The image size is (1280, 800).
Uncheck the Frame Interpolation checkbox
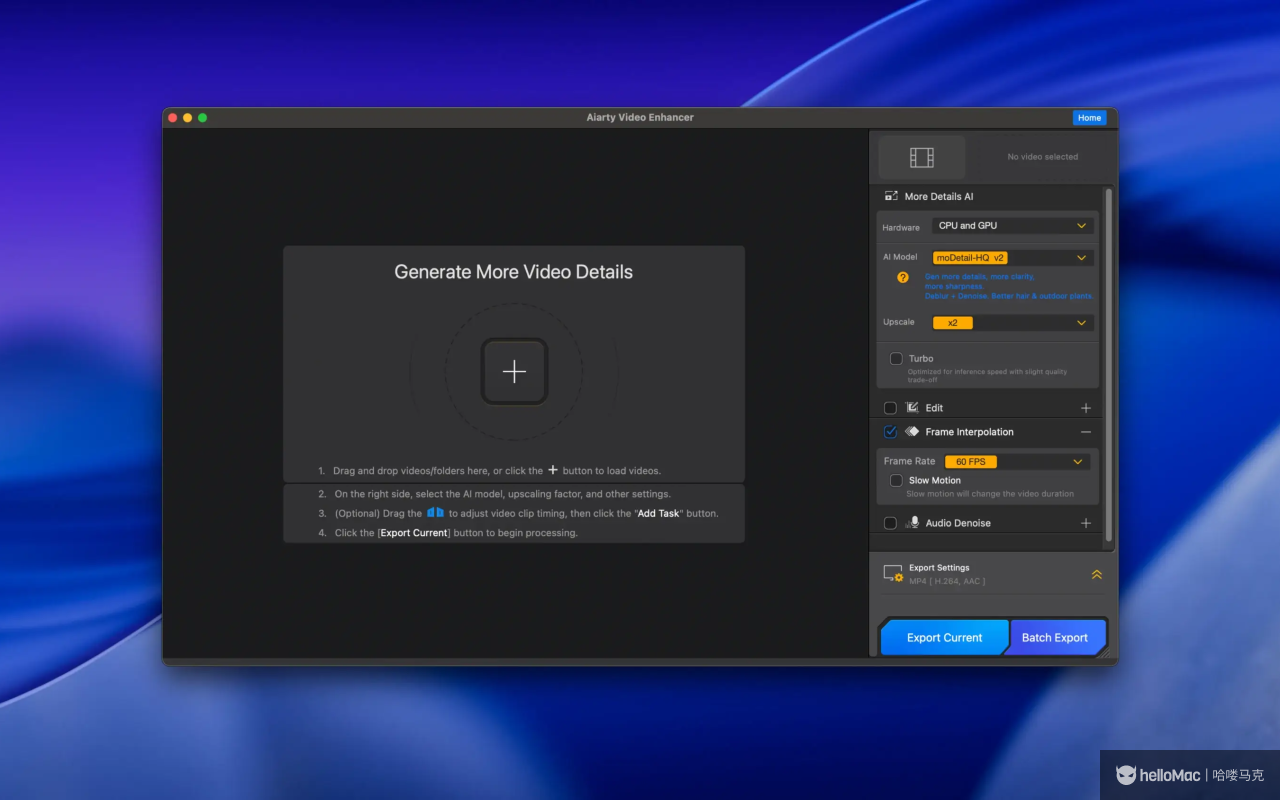click(x=890, y=432)
